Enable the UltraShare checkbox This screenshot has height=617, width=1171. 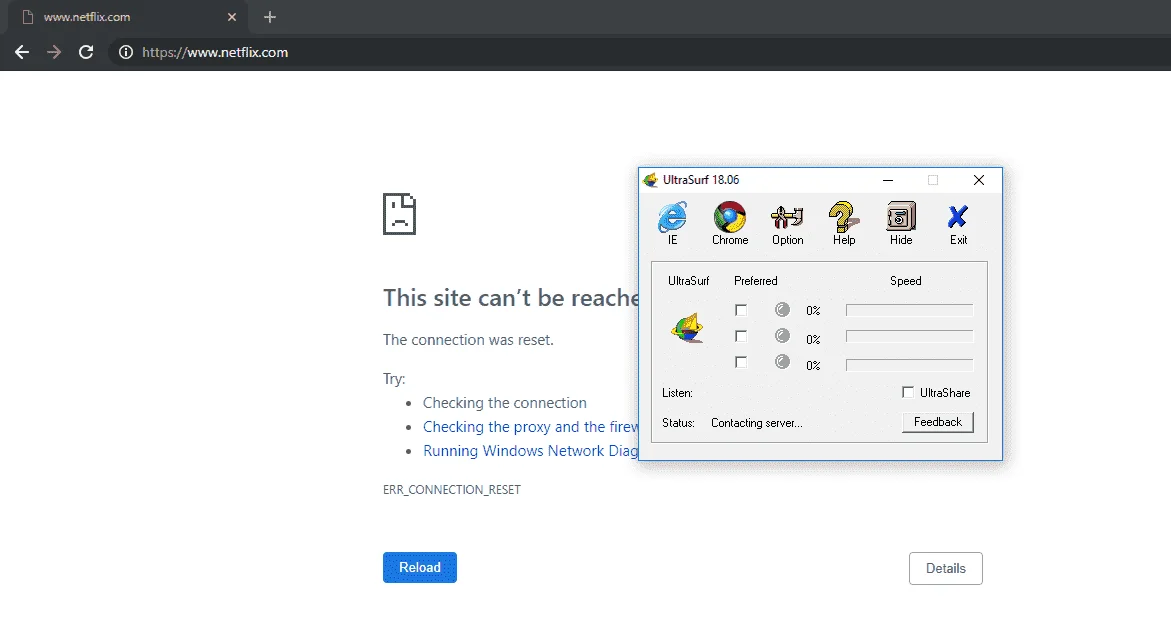click(x=908, y=392)
